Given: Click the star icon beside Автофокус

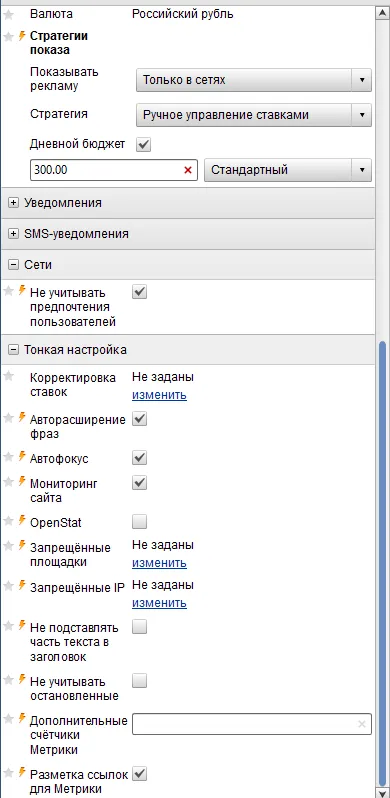Looking at the screenshot, I should (8, 457).
